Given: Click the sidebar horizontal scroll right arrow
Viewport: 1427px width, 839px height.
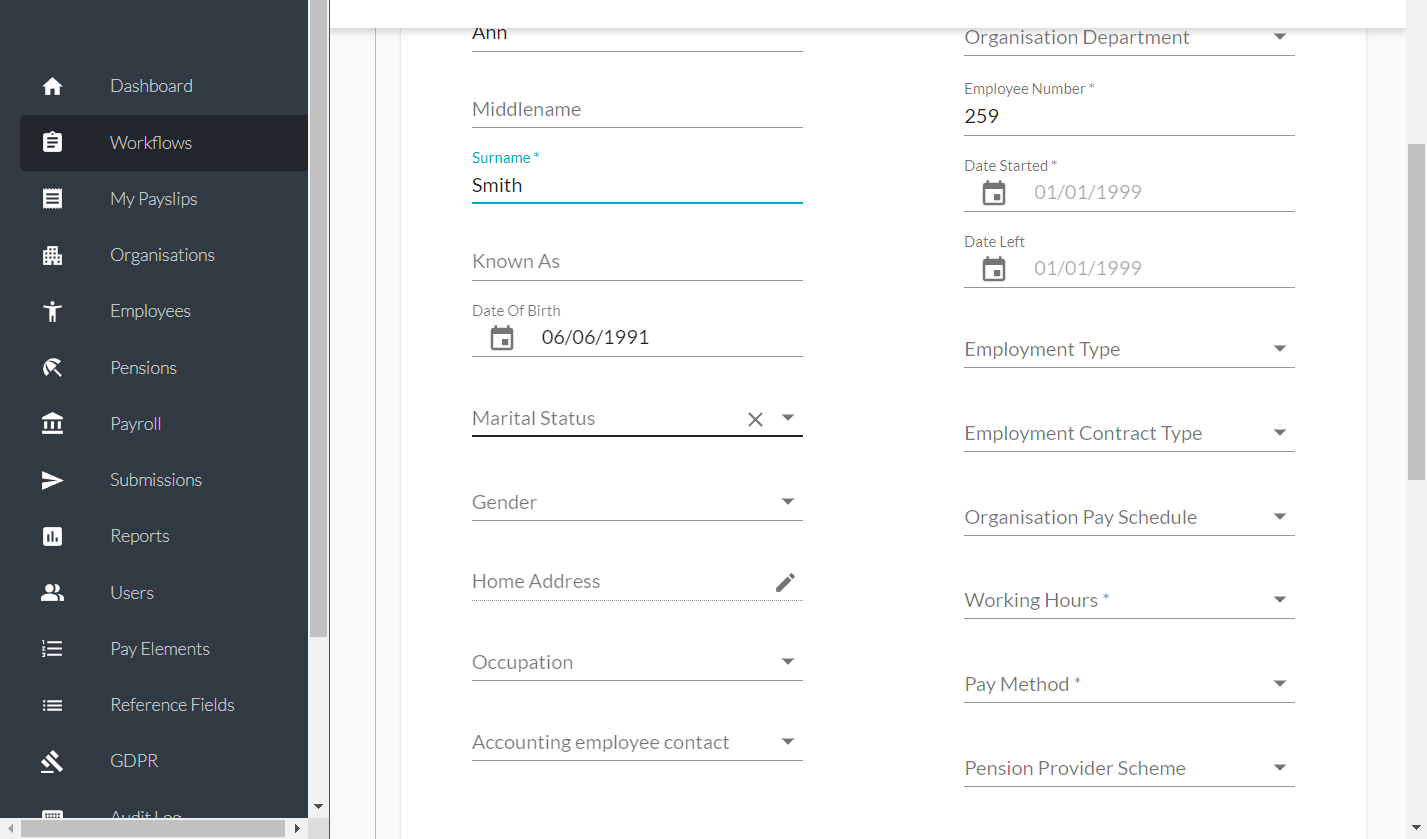Looking at the screenshot, I should (297, 829).
